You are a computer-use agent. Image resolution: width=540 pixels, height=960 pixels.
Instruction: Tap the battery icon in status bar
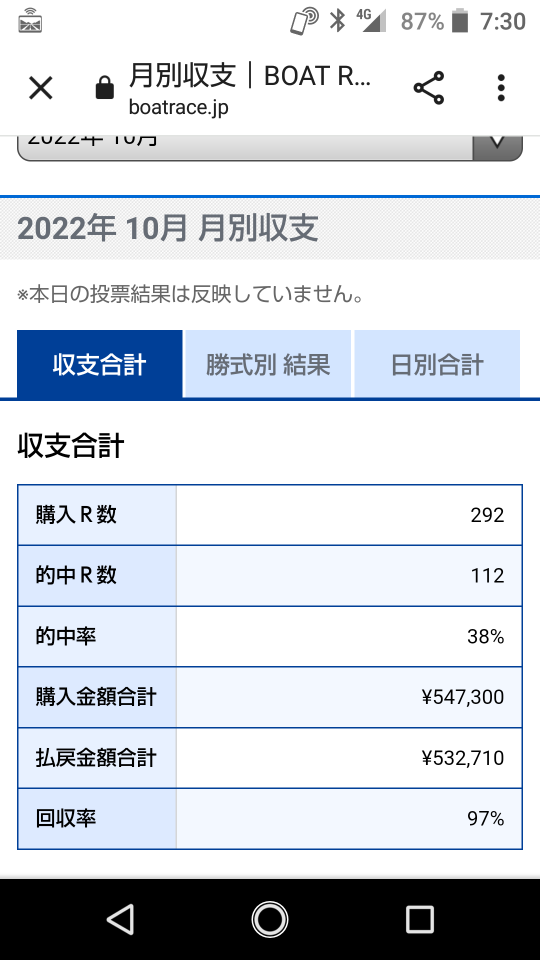tap(459, 21)
